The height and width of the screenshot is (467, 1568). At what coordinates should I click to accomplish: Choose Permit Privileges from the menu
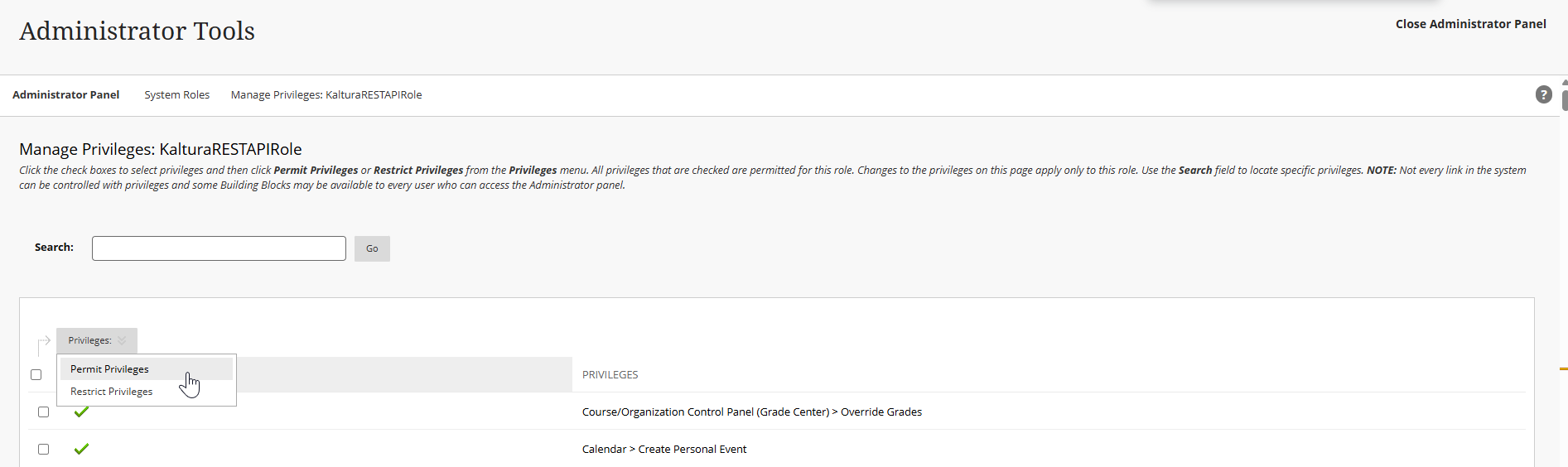click(x=109, y=369)
